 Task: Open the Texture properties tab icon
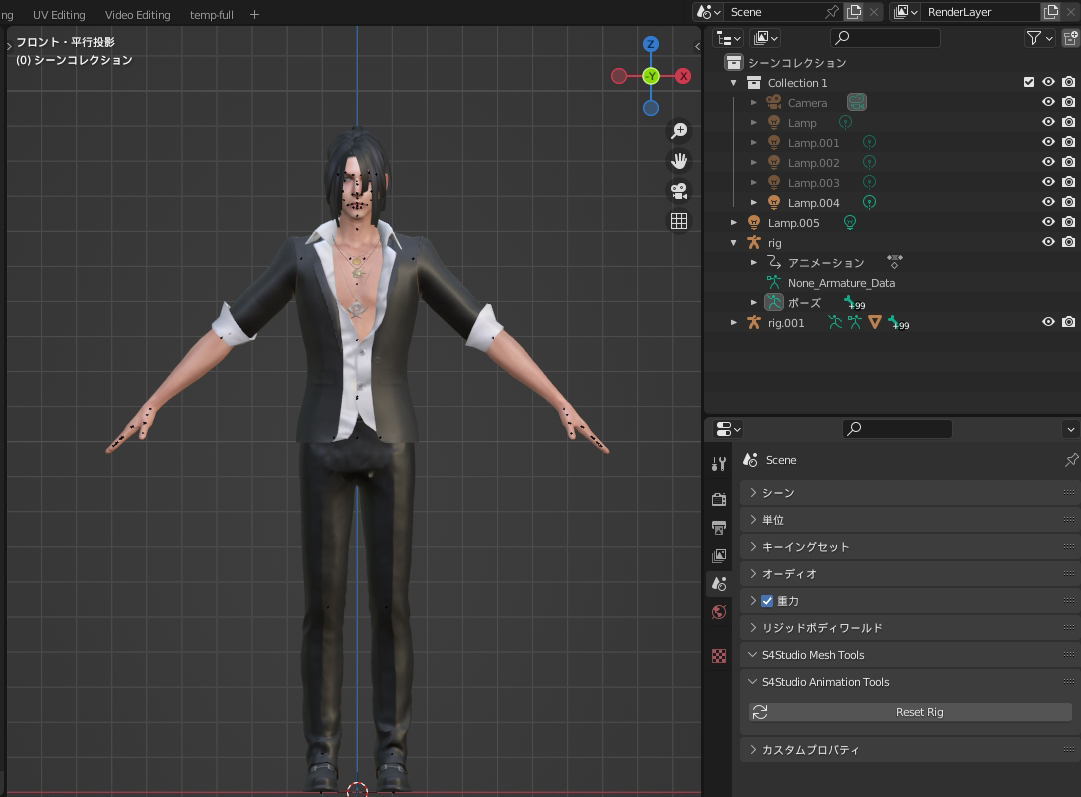719,656
